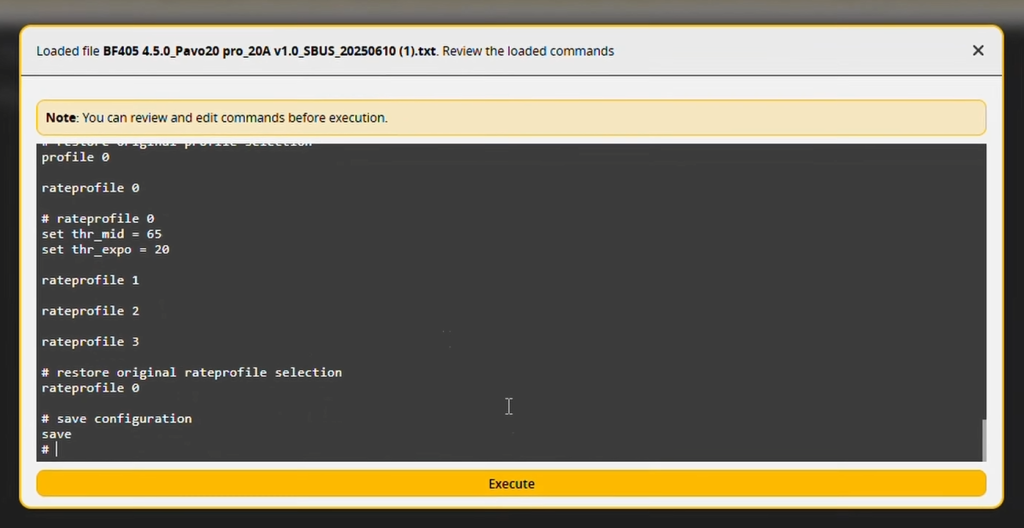This screenshot has width=1024, height=528.
Task: Click the loaded file name in header
Action: click(x=269, y=51)
